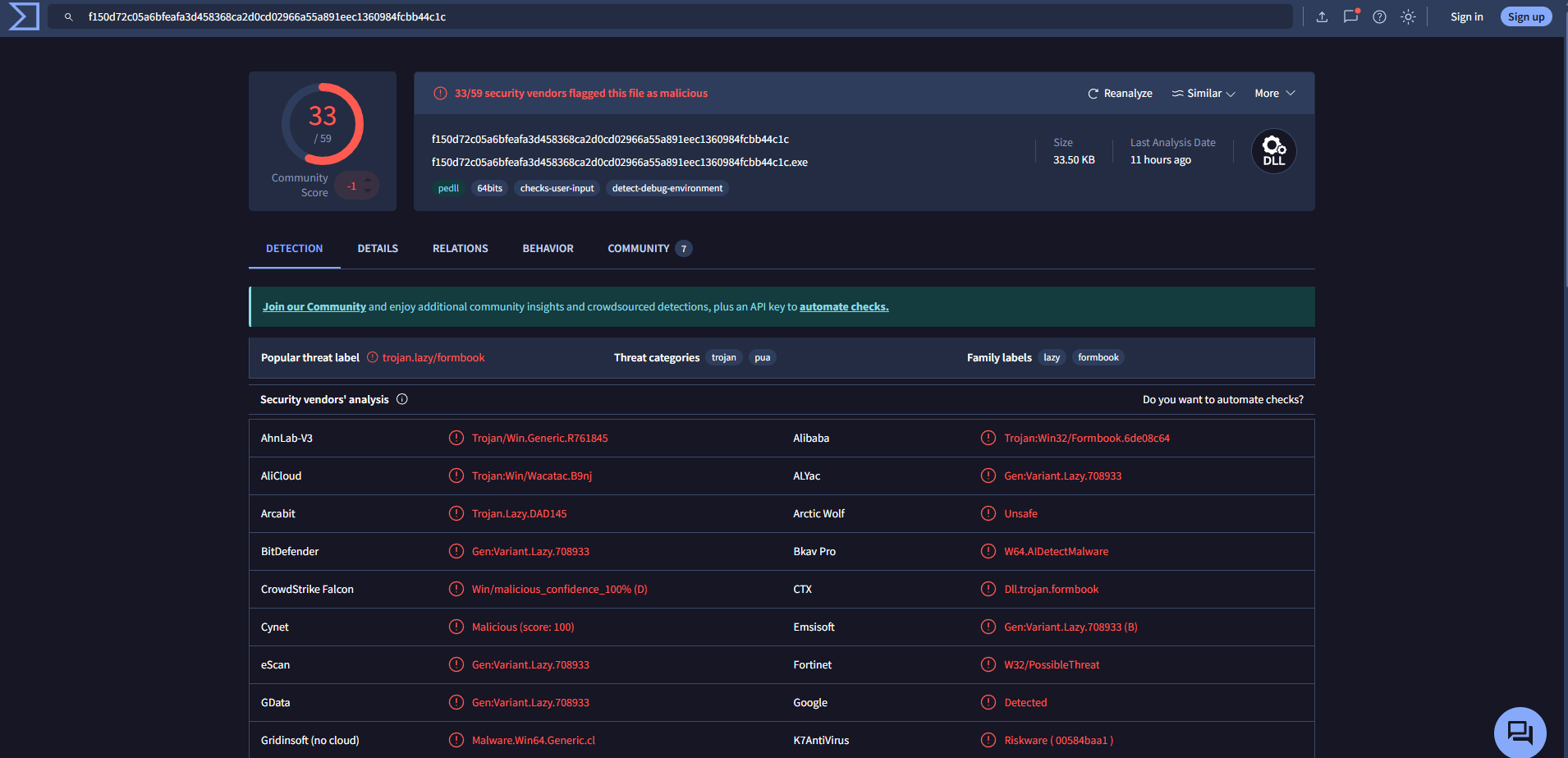The image size is (1568, 758).
Task: Click the alert icon for Cynet result
Action: click(x=456, y=627)
